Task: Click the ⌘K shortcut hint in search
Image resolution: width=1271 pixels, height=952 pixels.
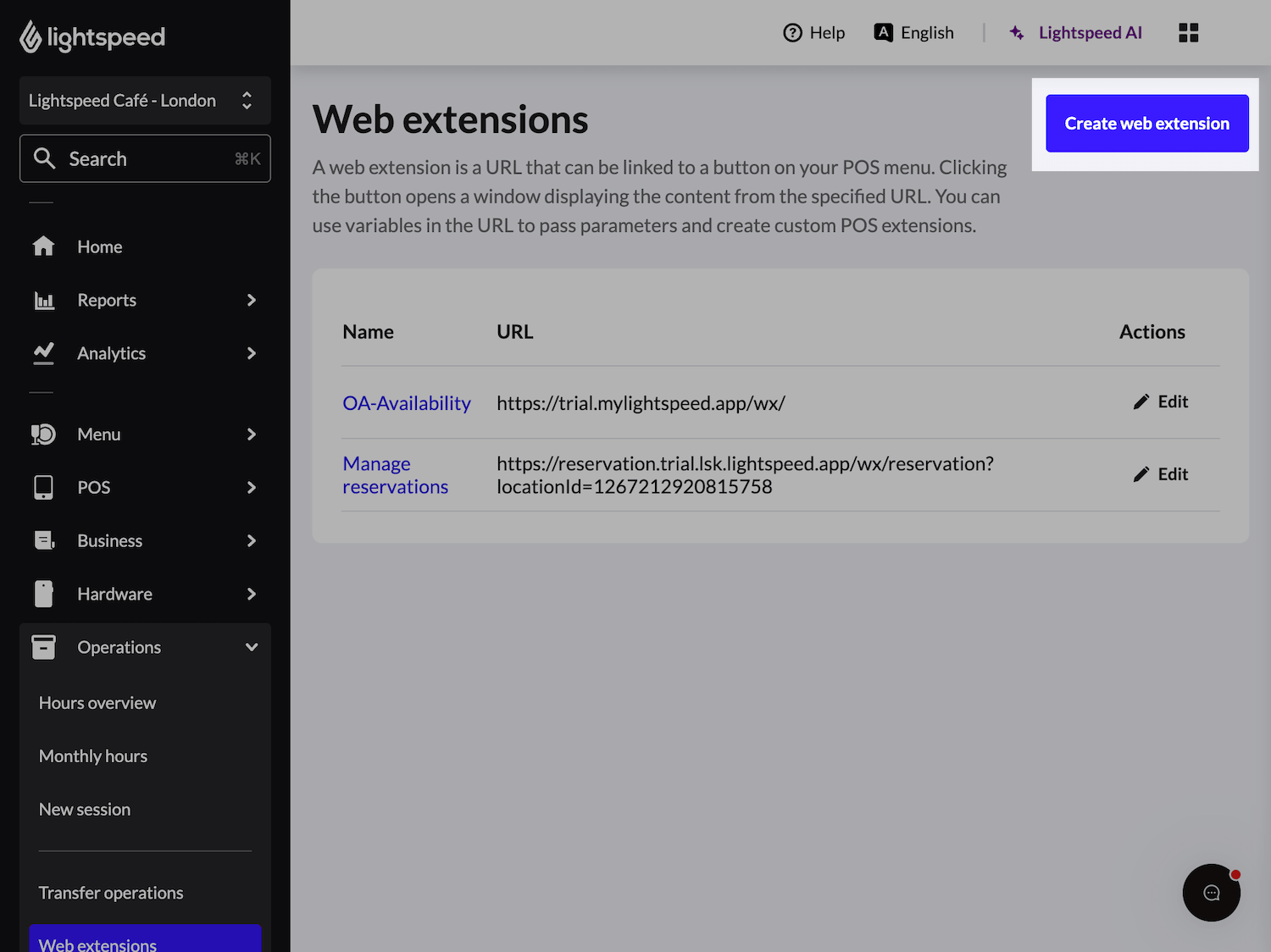Action: click(247, 158)
